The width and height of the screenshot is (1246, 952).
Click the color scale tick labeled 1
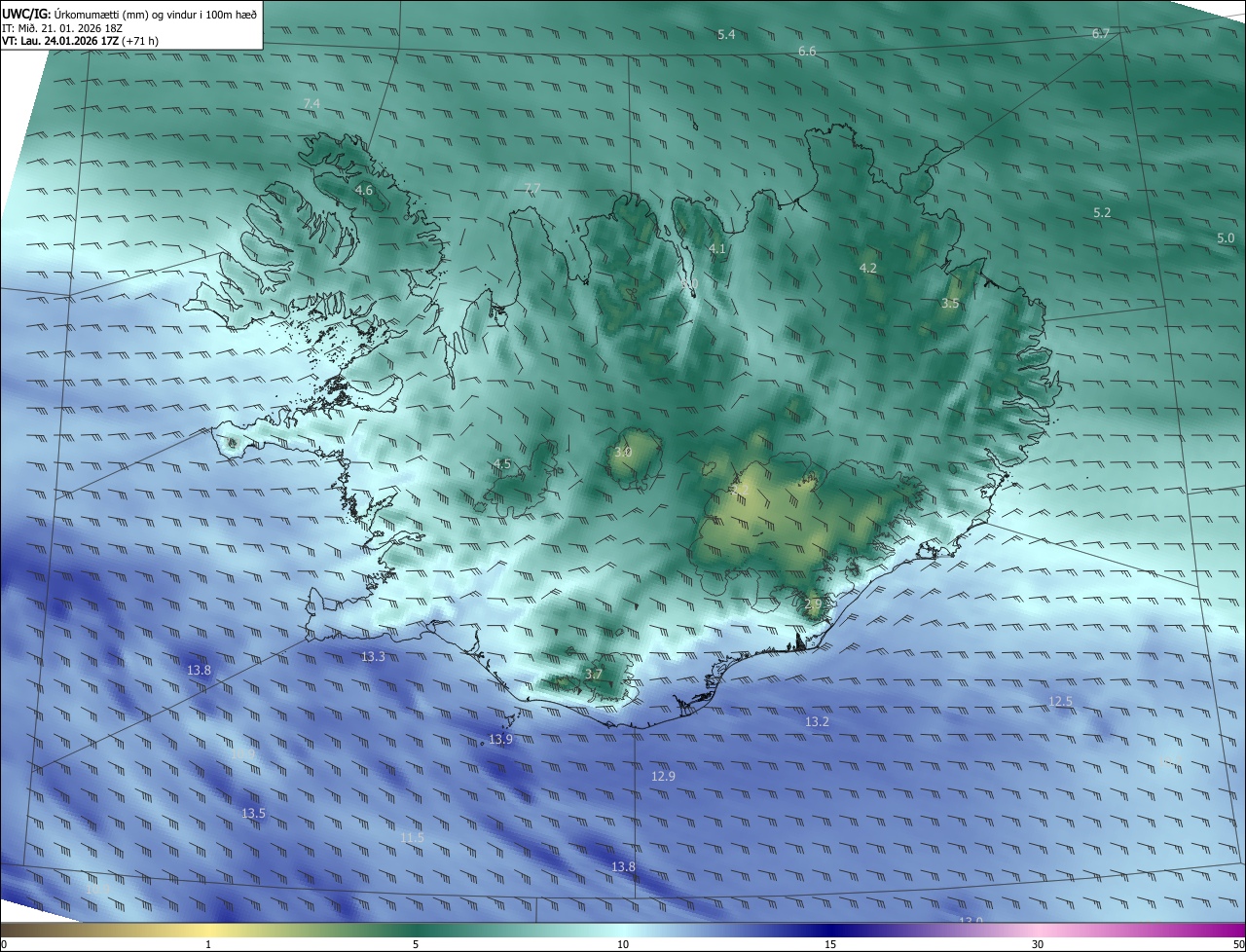[208, 944]
